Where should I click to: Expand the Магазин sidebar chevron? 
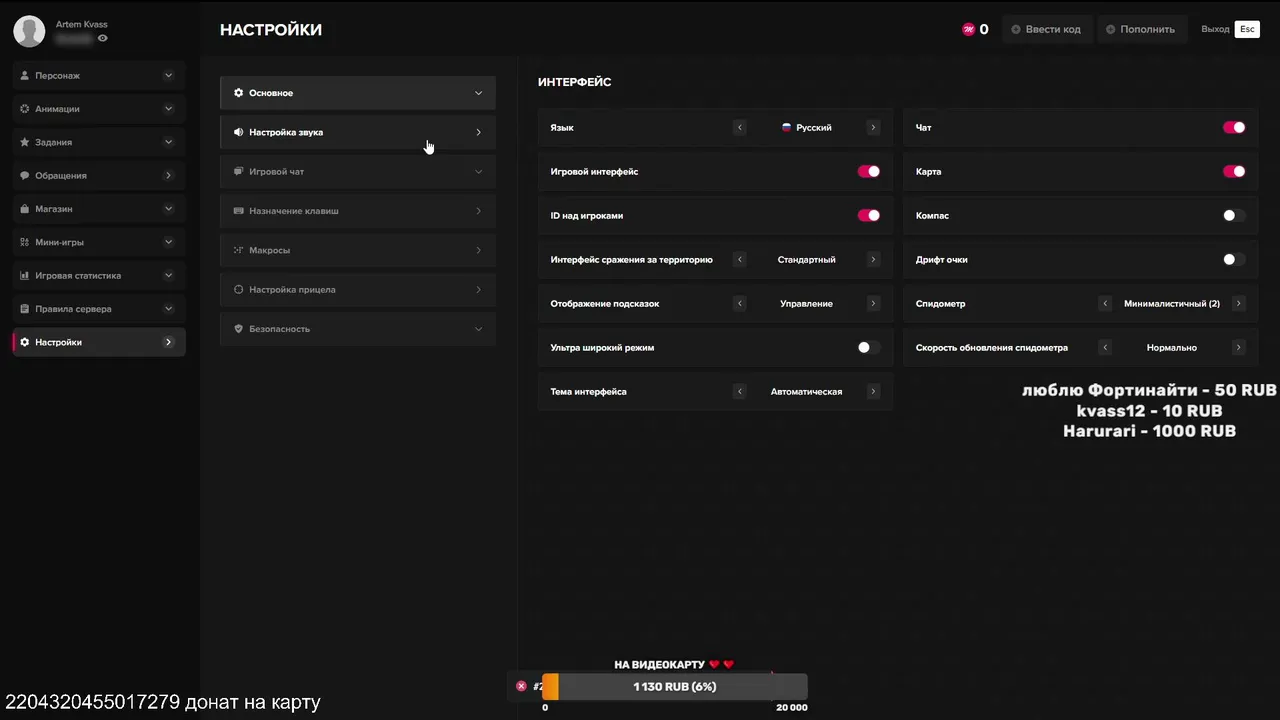click(168, 209)
